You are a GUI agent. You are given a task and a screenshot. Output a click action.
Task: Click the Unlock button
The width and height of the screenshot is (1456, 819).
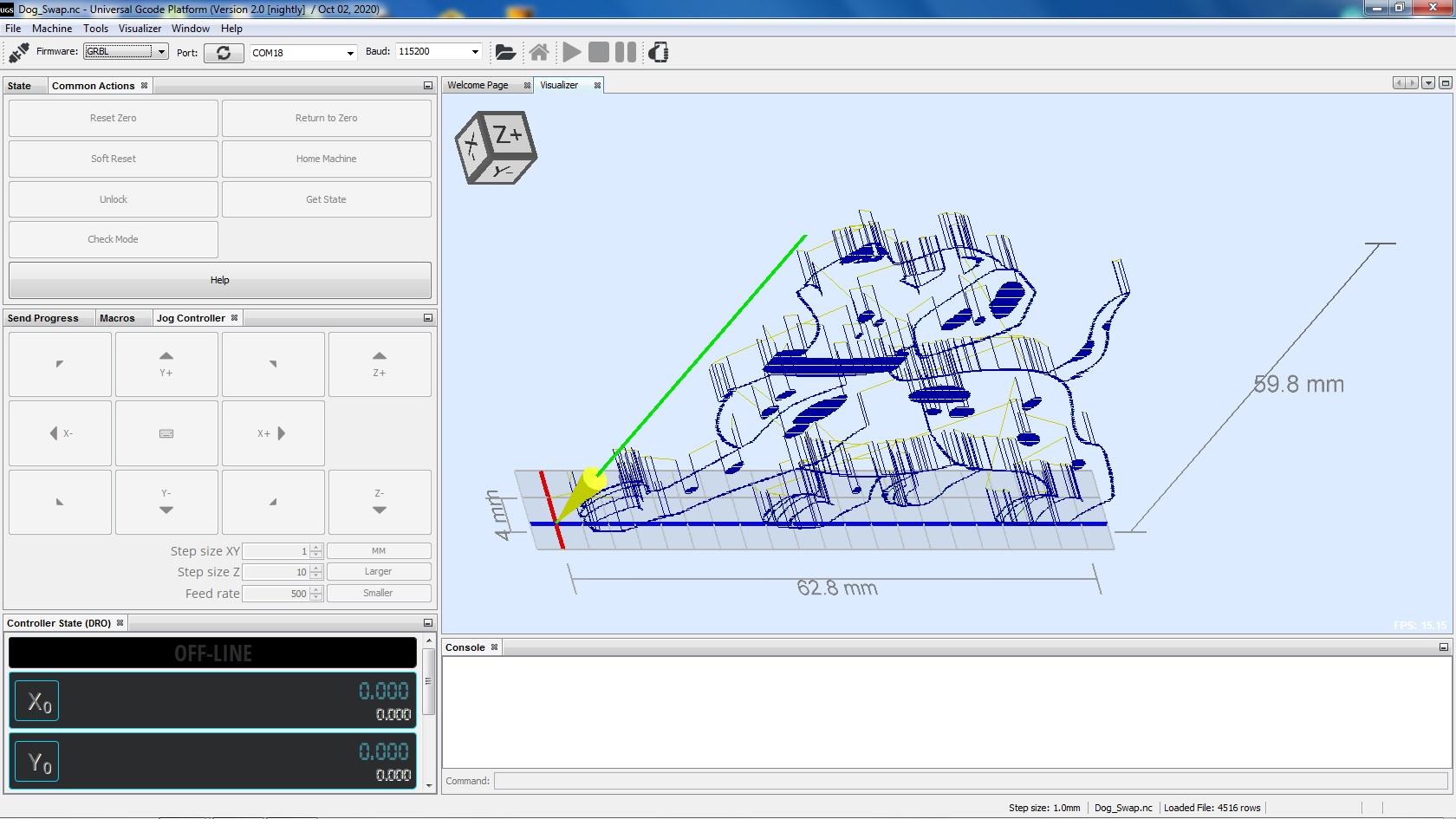coord(114,199)
